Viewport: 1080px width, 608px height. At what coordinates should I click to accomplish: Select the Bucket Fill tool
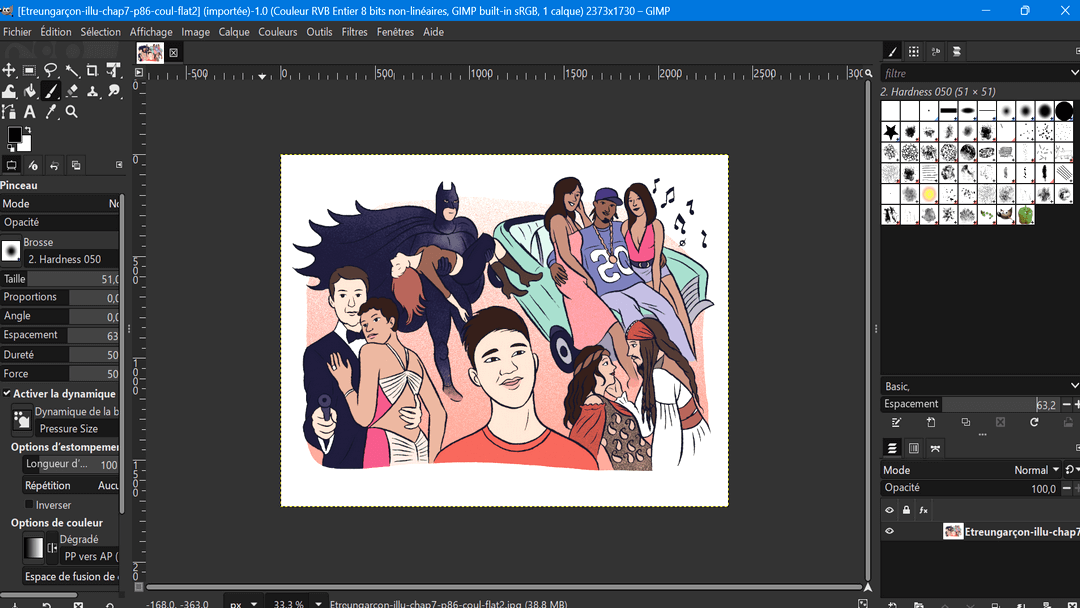(x=30, y=91)
